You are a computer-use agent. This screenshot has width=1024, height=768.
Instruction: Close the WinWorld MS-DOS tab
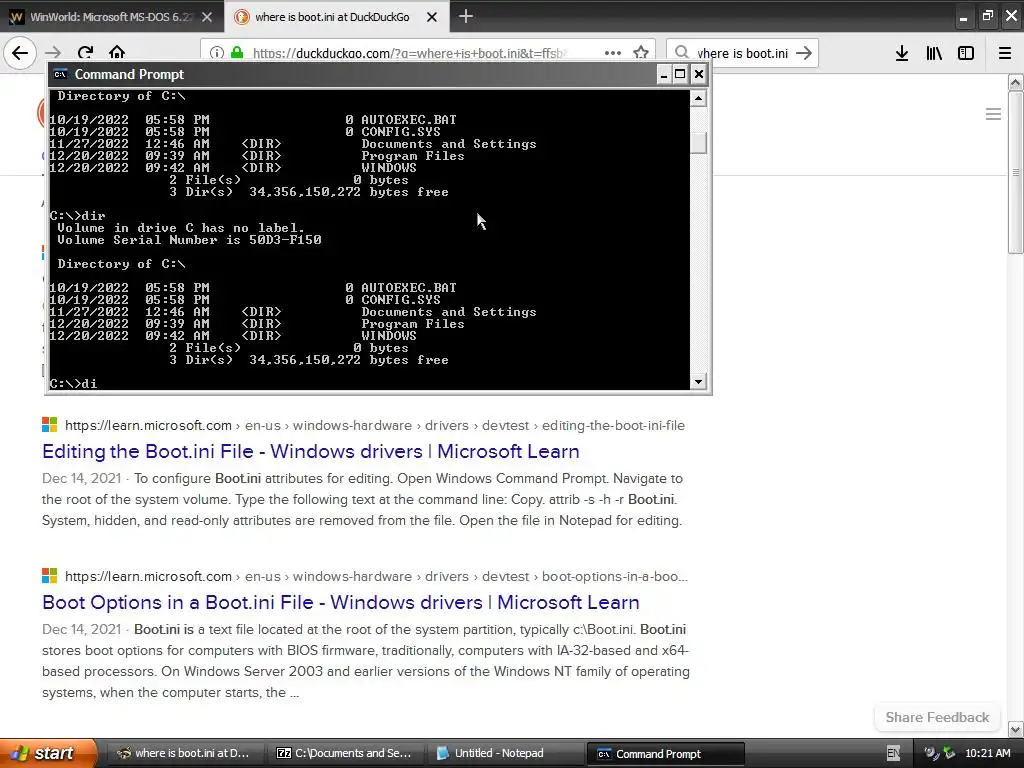(x=207, y=17)
